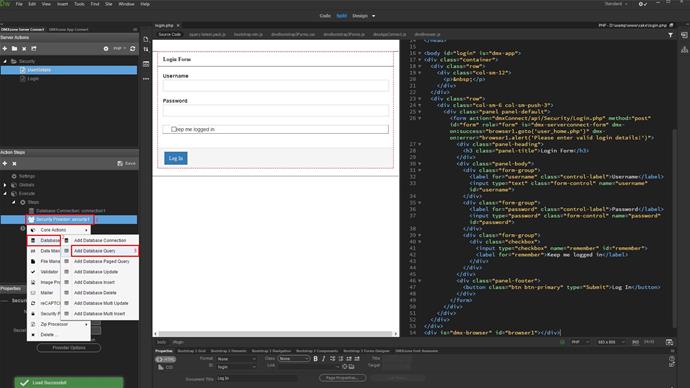
Task: Open Zip Processor submenu
Action: pos(59,324)
